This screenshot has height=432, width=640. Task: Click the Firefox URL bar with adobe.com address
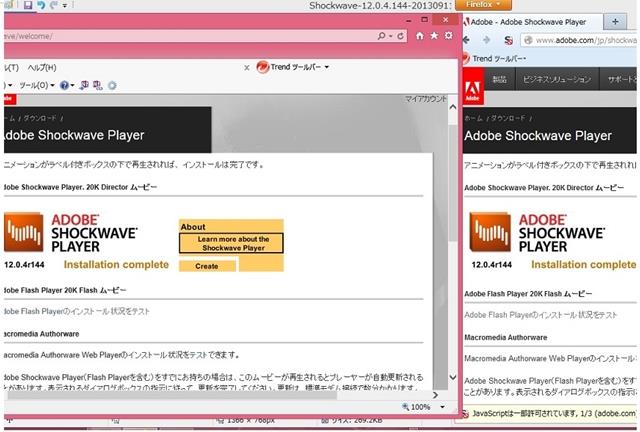[x=579, y=40]
